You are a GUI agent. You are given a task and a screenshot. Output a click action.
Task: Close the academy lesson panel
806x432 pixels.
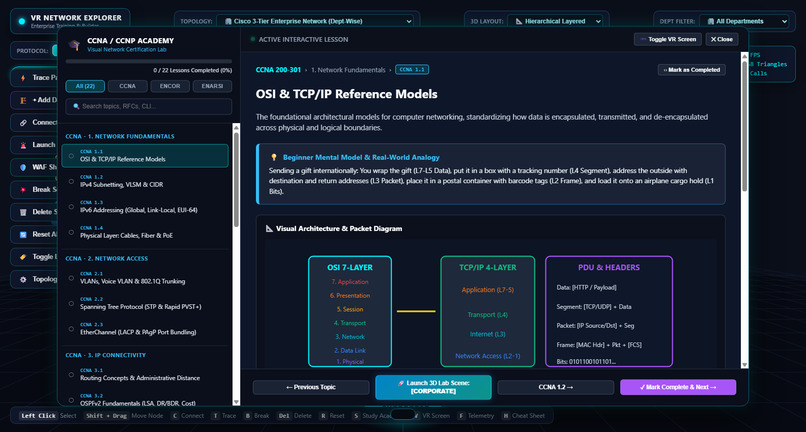722,39
